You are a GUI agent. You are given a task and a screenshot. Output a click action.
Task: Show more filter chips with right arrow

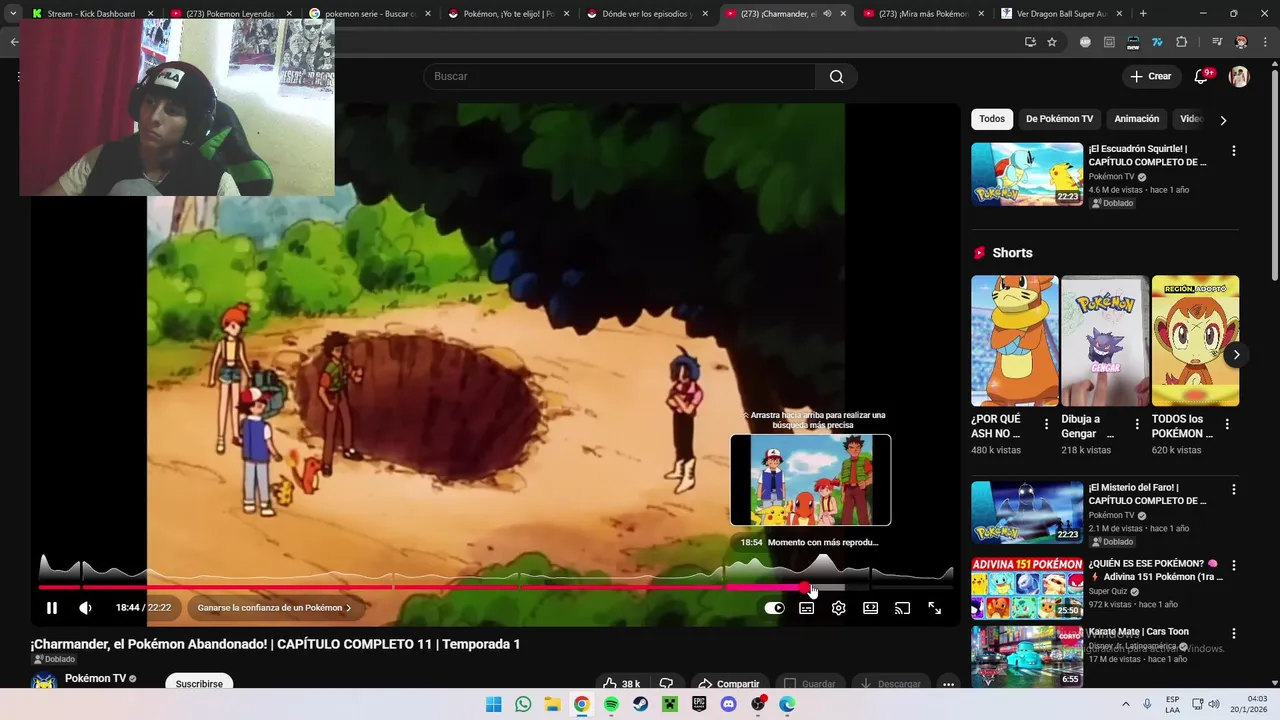1223,120
